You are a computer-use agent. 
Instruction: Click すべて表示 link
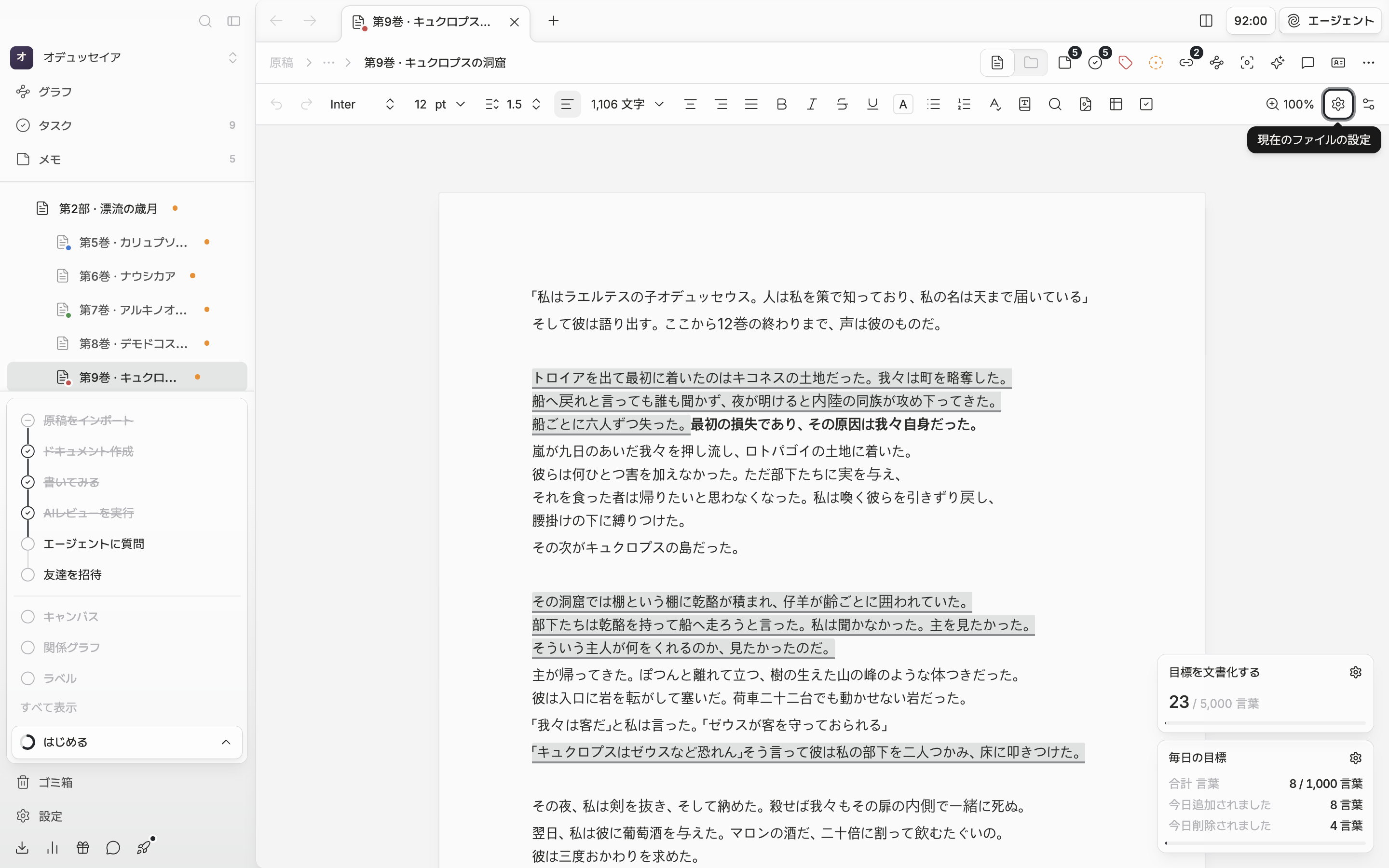[x=49, y=707]
